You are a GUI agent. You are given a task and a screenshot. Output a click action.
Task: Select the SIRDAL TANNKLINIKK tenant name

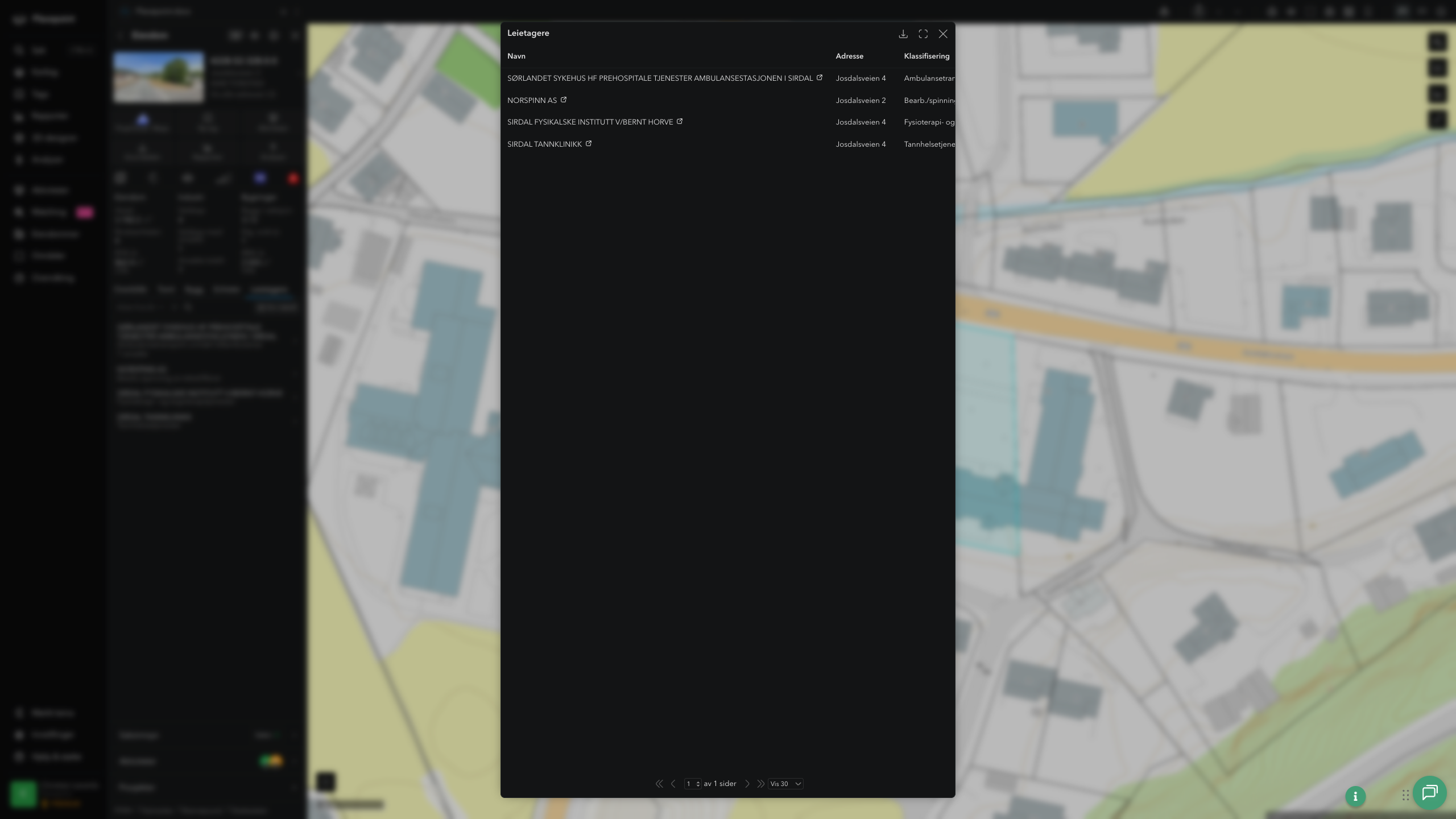(544, 144)
